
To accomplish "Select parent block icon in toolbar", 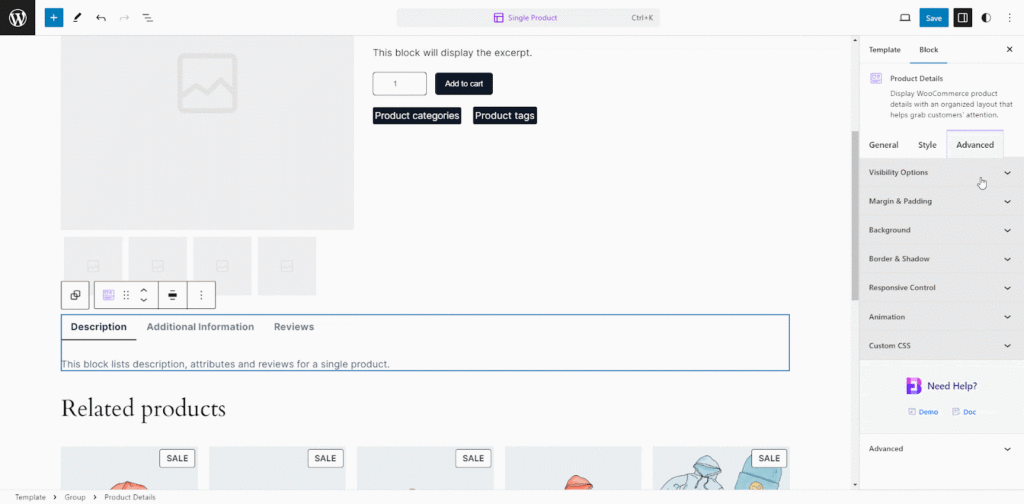I will (75, 295).
